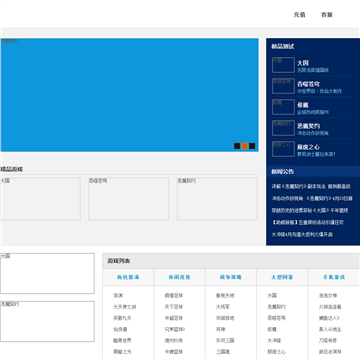The image size is (360, 360).
Task: Open 黑暗之光 in the game list
Action: pos(122,352)
